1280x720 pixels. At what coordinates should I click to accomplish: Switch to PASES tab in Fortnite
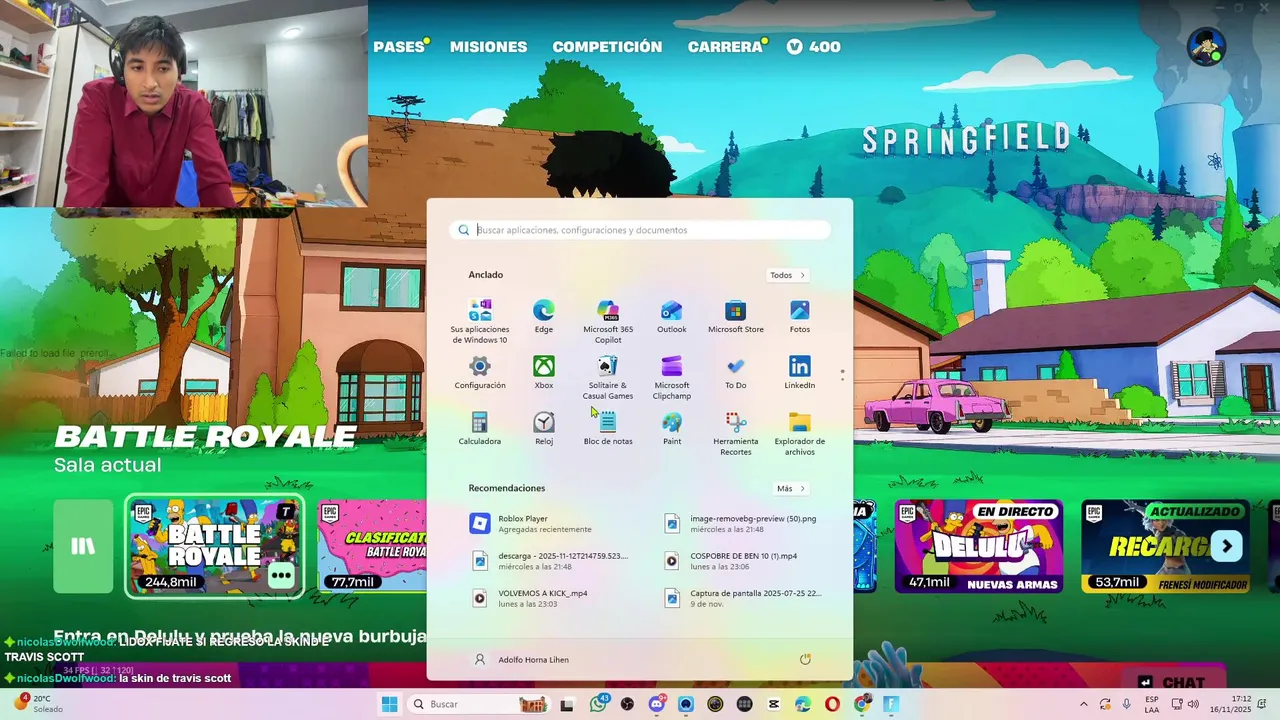pyautogui.click(x=399, y=47)
